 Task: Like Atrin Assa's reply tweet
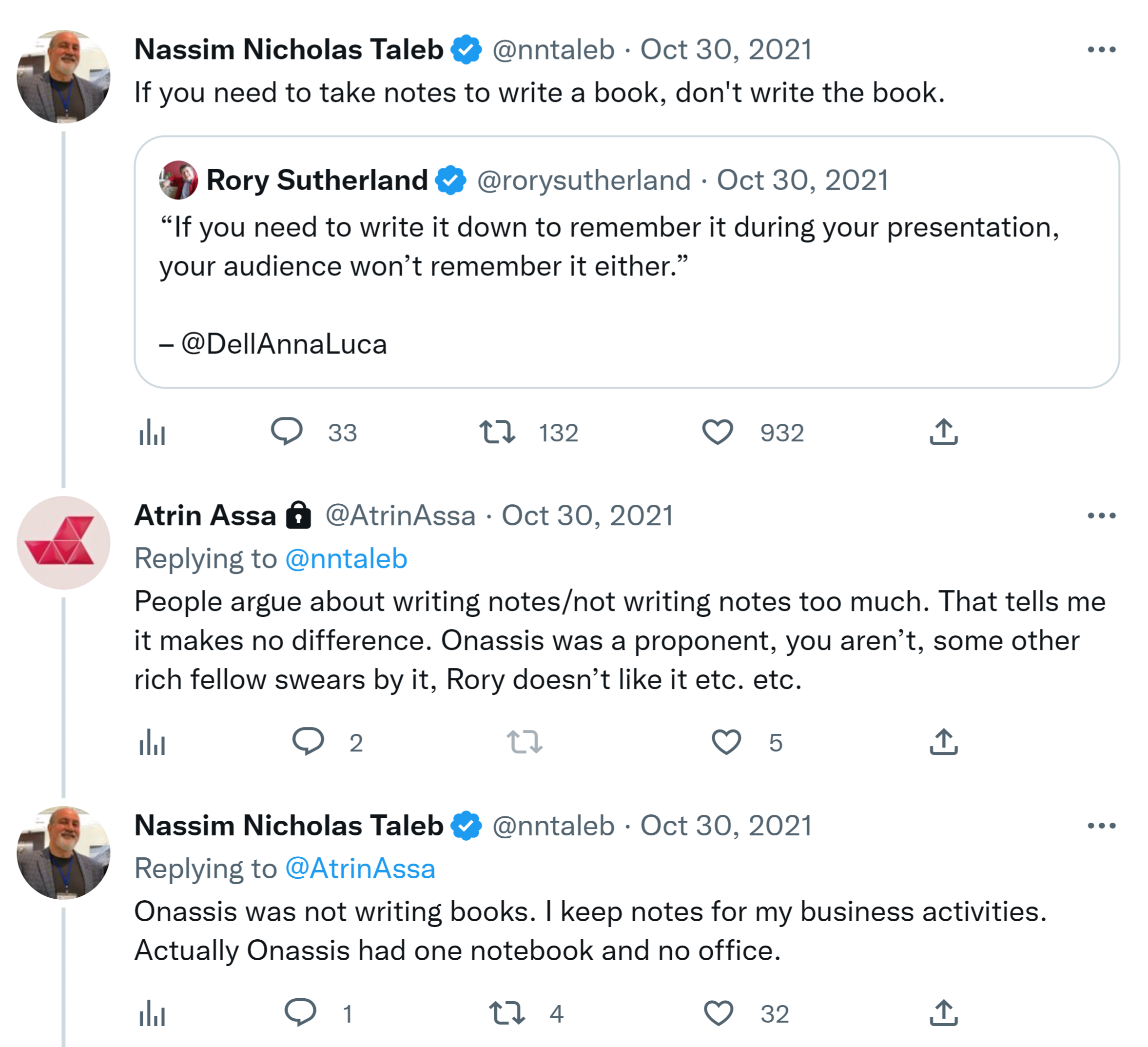[x=727, y=742]
